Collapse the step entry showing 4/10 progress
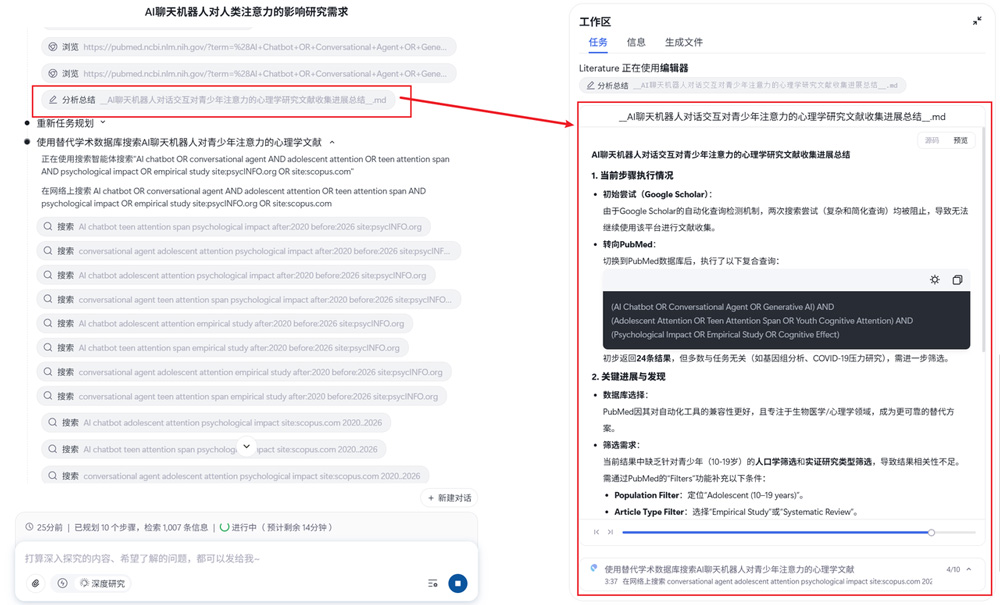The width and height of the screenshot is (1000, 605). [x=967, y=568]
